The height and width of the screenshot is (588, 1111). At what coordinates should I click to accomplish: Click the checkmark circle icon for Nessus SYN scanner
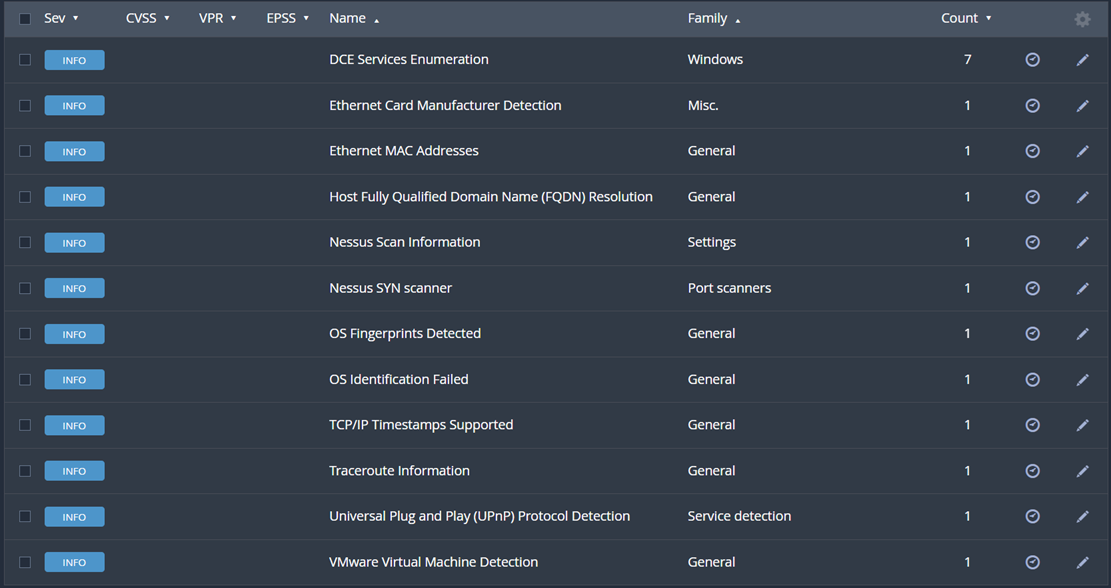(x=1032, y=288)
